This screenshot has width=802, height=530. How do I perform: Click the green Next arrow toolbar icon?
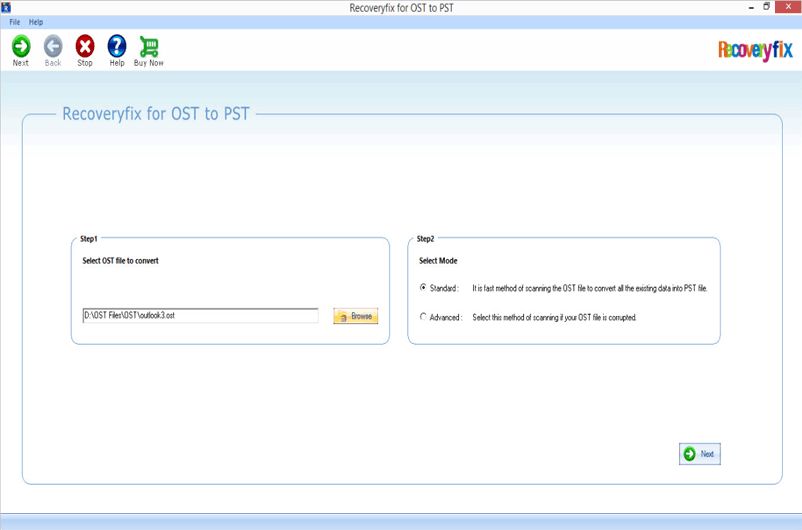pos(21,47)
